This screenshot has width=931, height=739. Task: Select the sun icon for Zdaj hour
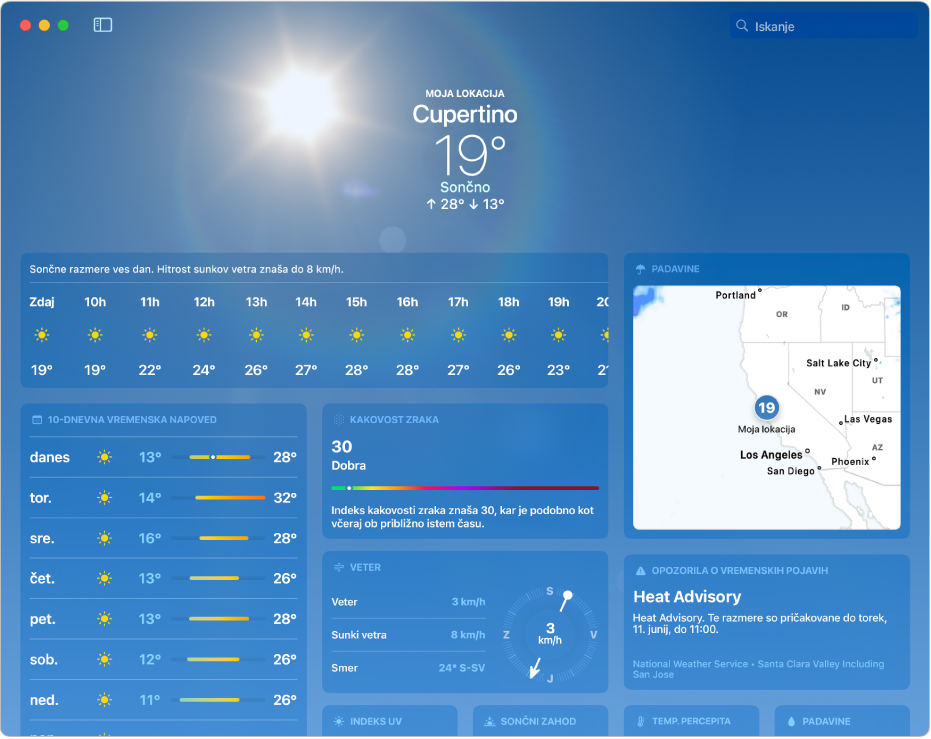pos(42,335)
